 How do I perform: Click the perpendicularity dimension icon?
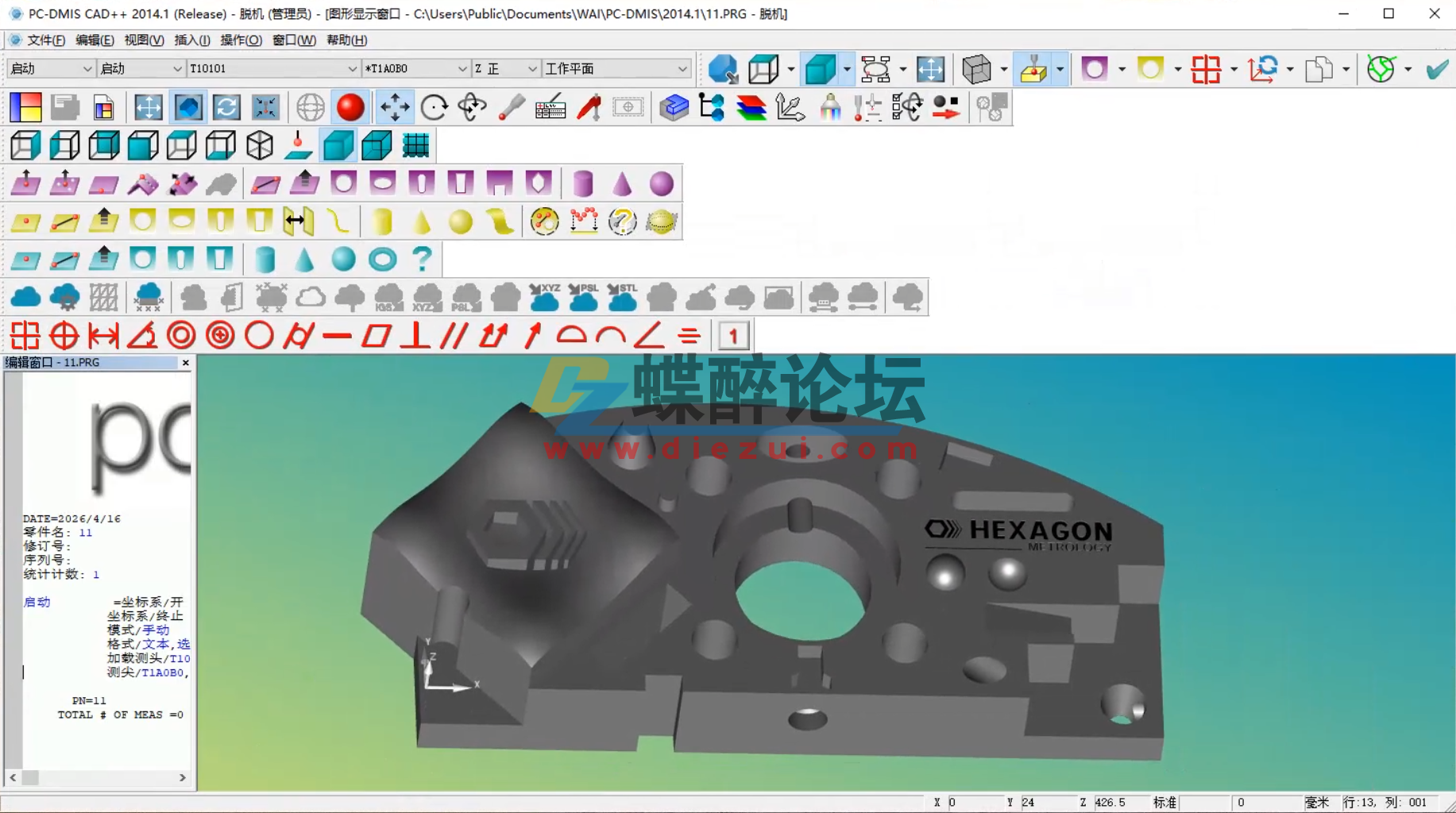tap(415, 335)
